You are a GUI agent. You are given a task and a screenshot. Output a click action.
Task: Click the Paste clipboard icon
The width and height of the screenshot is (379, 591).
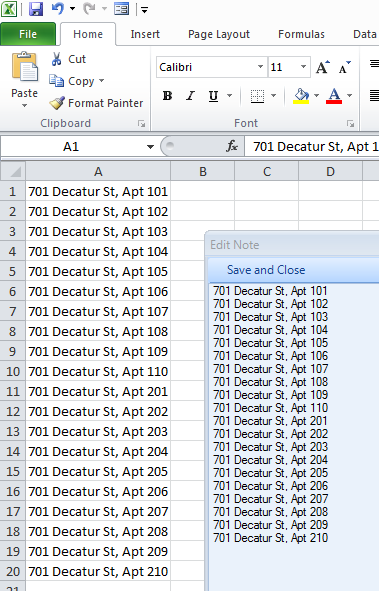click(25, 67)
